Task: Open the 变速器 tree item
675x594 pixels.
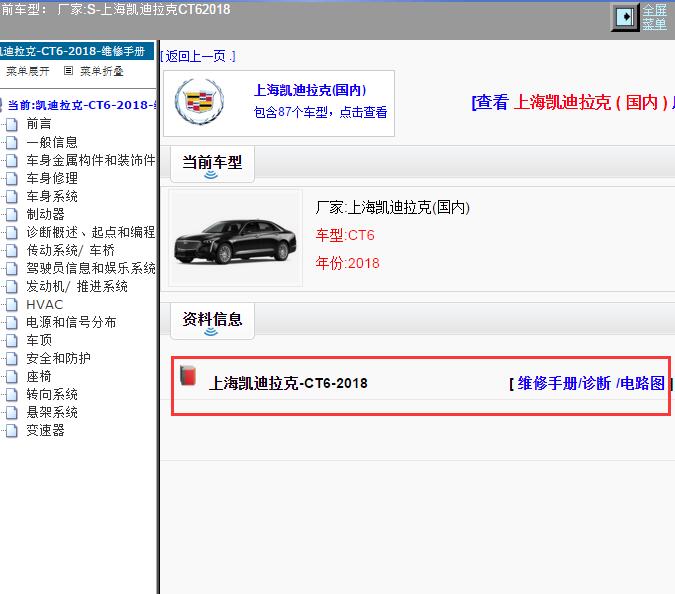Action: click(x=45, y=430)
